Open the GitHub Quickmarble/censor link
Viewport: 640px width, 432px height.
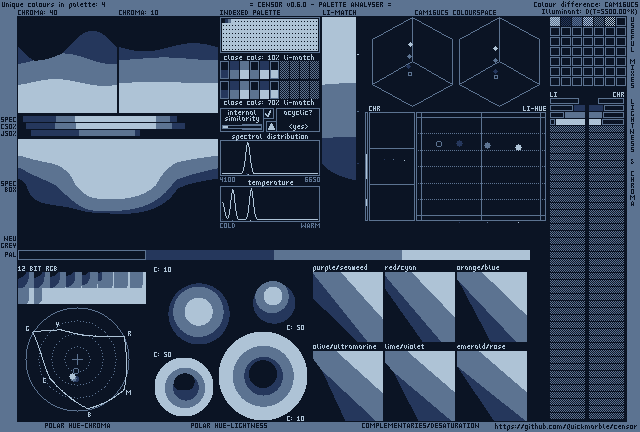[565, 427]
